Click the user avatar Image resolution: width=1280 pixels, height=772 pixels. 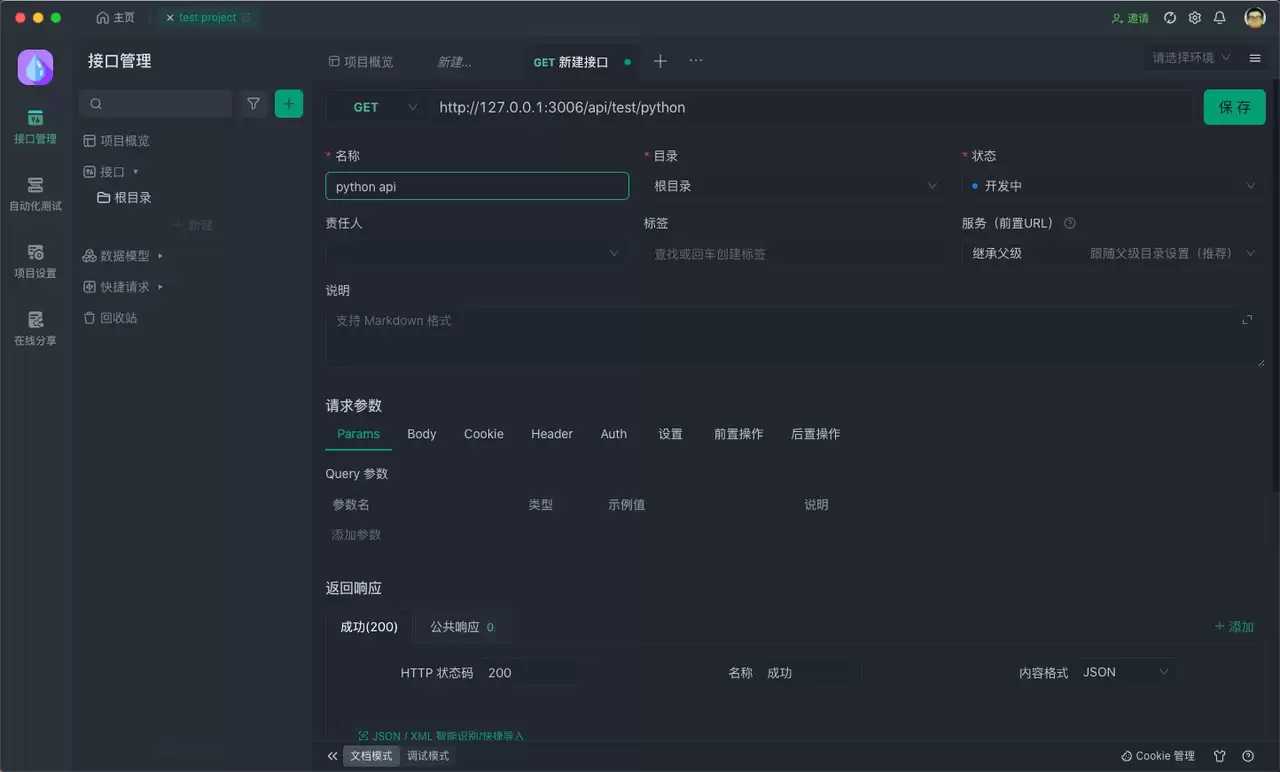click(x=1255, y=18)
